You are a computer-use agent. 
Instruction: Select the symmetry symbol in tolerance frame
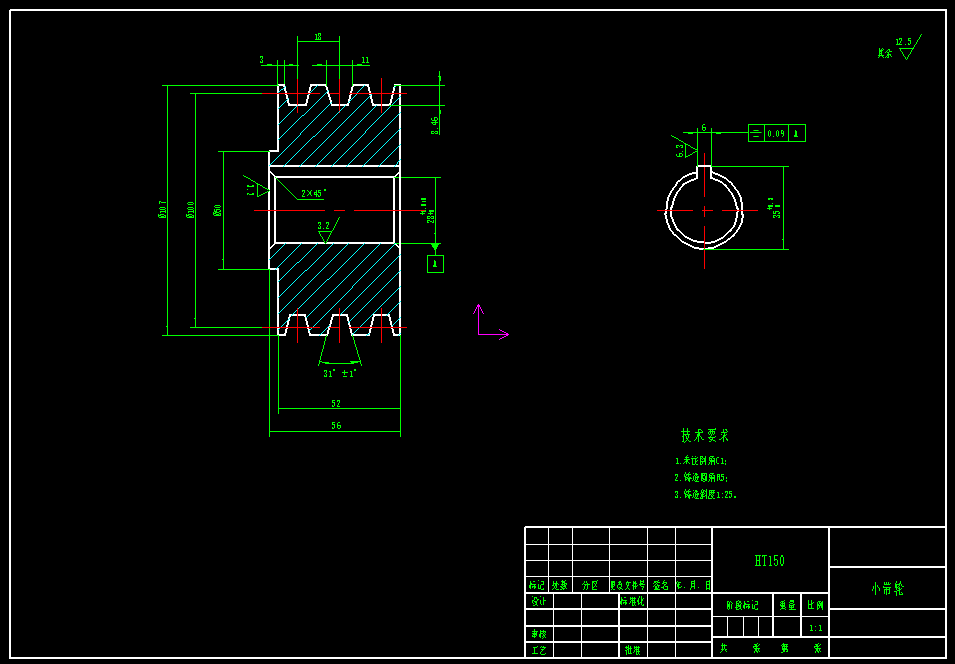click(756, 133)
